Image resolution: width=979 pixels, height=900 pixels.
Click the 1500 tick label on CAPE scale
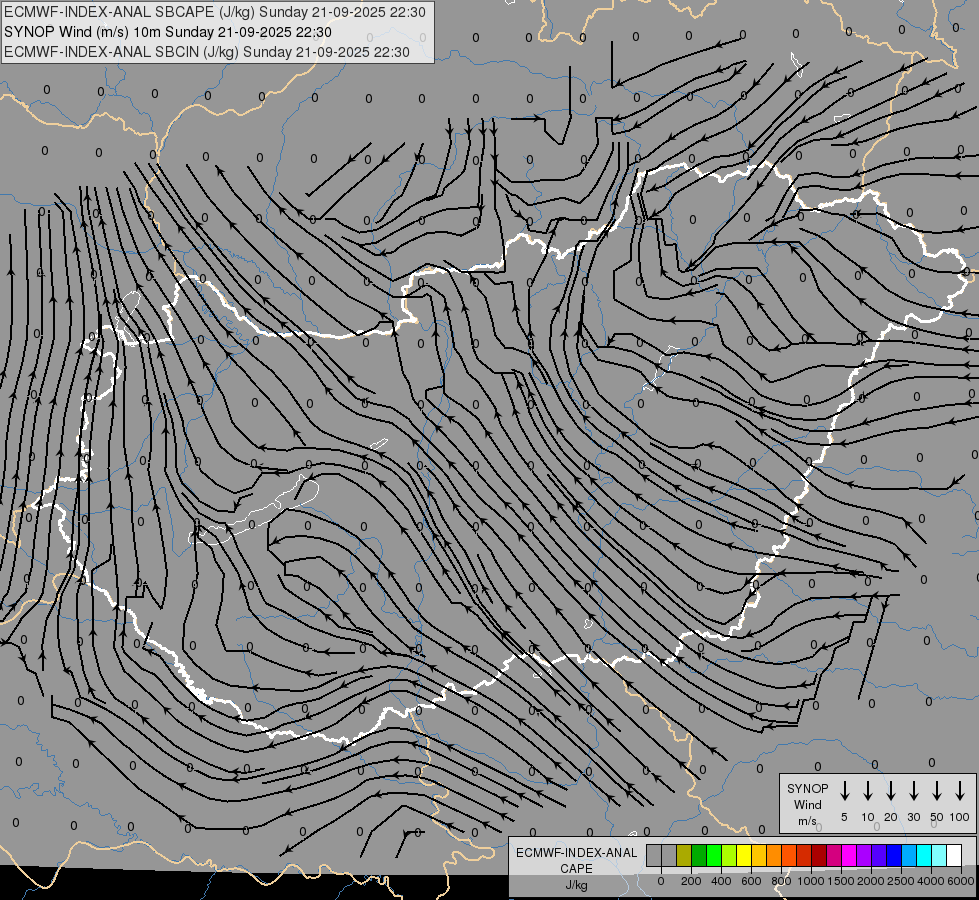pos(841,881)
